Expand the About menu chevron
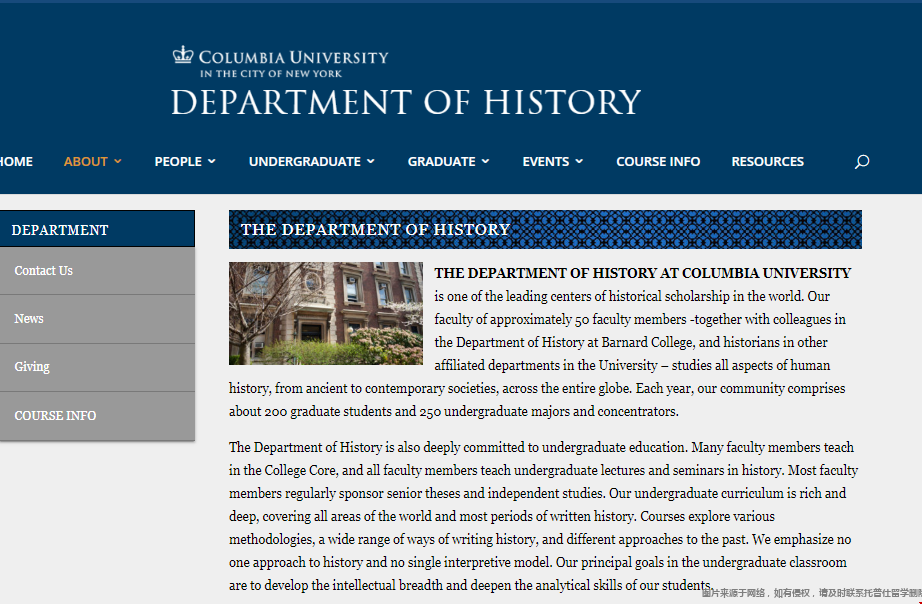 118,161
